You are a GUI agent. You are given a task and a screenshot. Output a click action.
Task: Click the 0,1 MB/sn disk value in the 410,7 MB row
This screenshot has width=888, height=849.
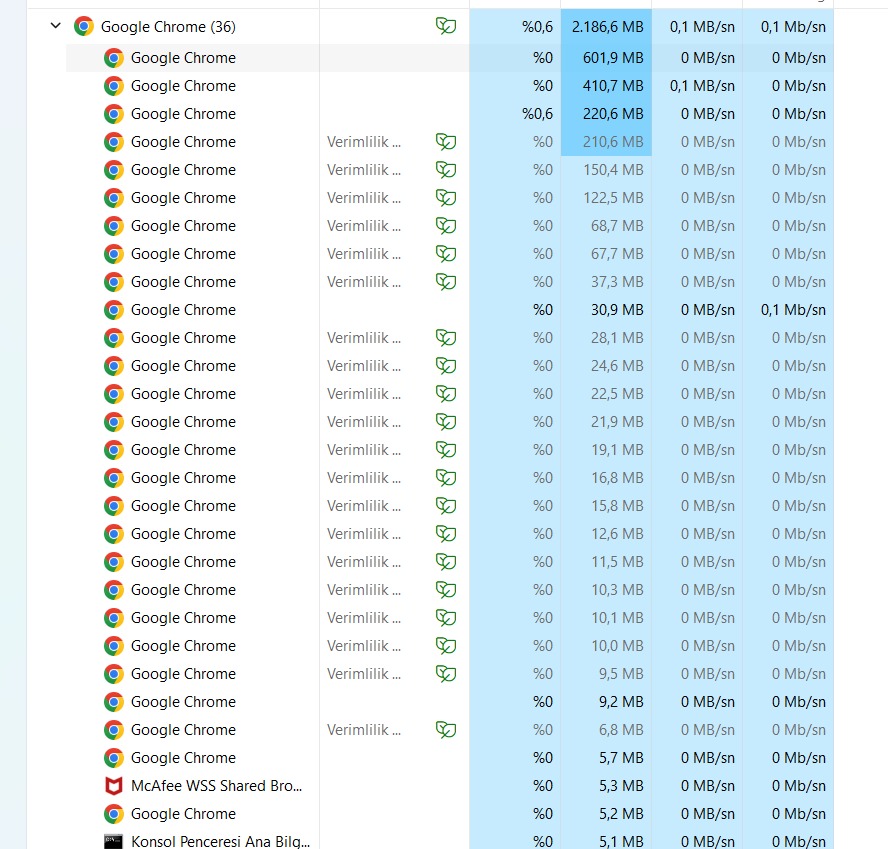coord(702,86)
